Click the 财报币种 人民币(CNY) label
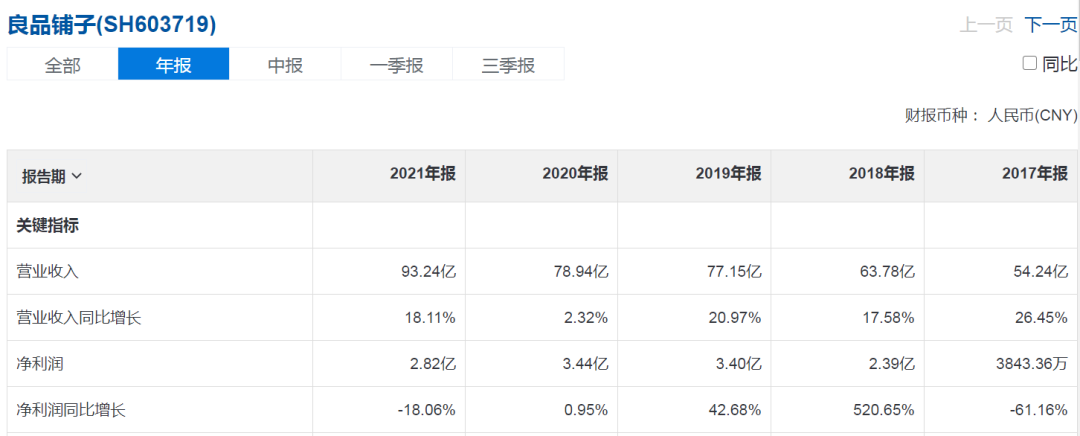1080x436 pixels. tap(990, 115)
